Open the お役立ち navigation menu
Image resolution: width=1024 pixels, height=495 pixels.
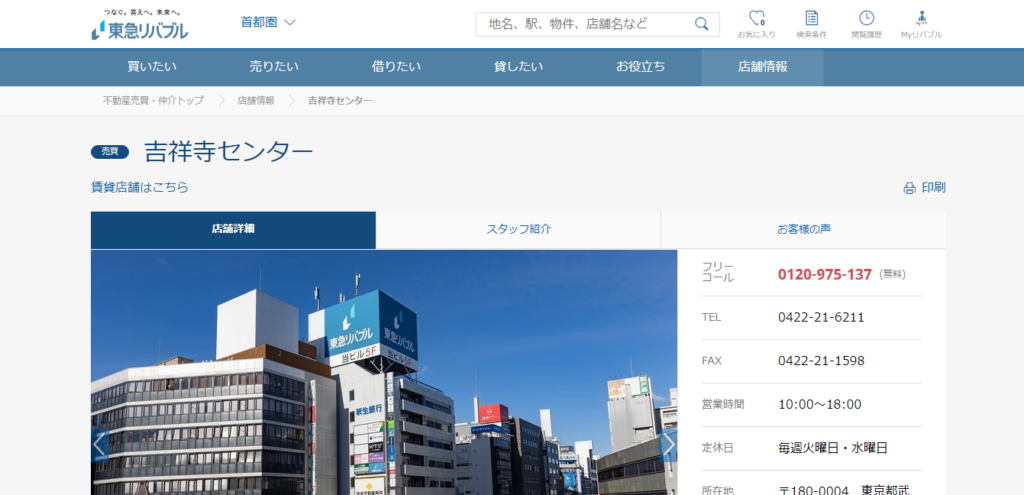coord(640,67)
